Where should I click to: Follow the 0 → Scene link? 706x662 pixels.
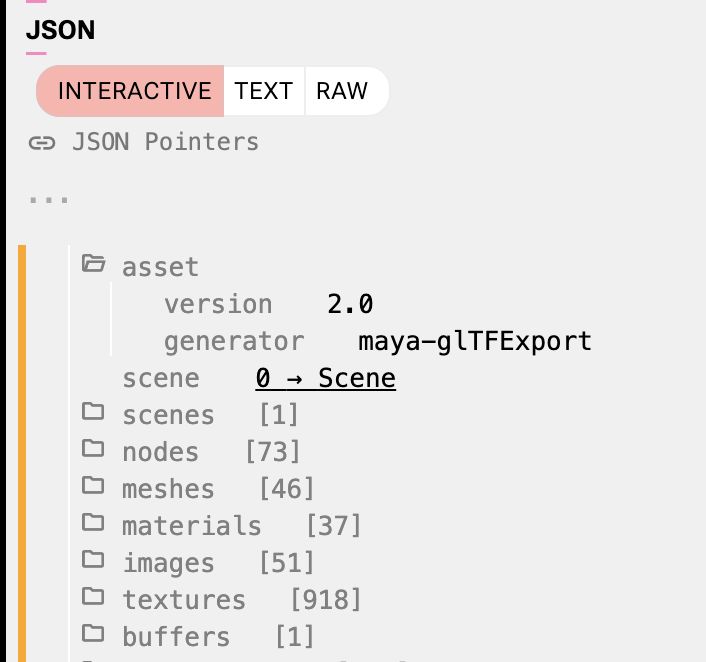(x=326, y=378)
